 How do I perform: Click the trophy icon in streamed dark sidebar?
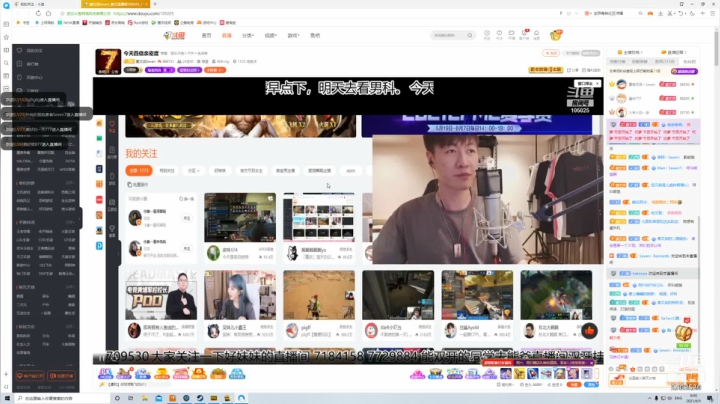pos(112,230)
